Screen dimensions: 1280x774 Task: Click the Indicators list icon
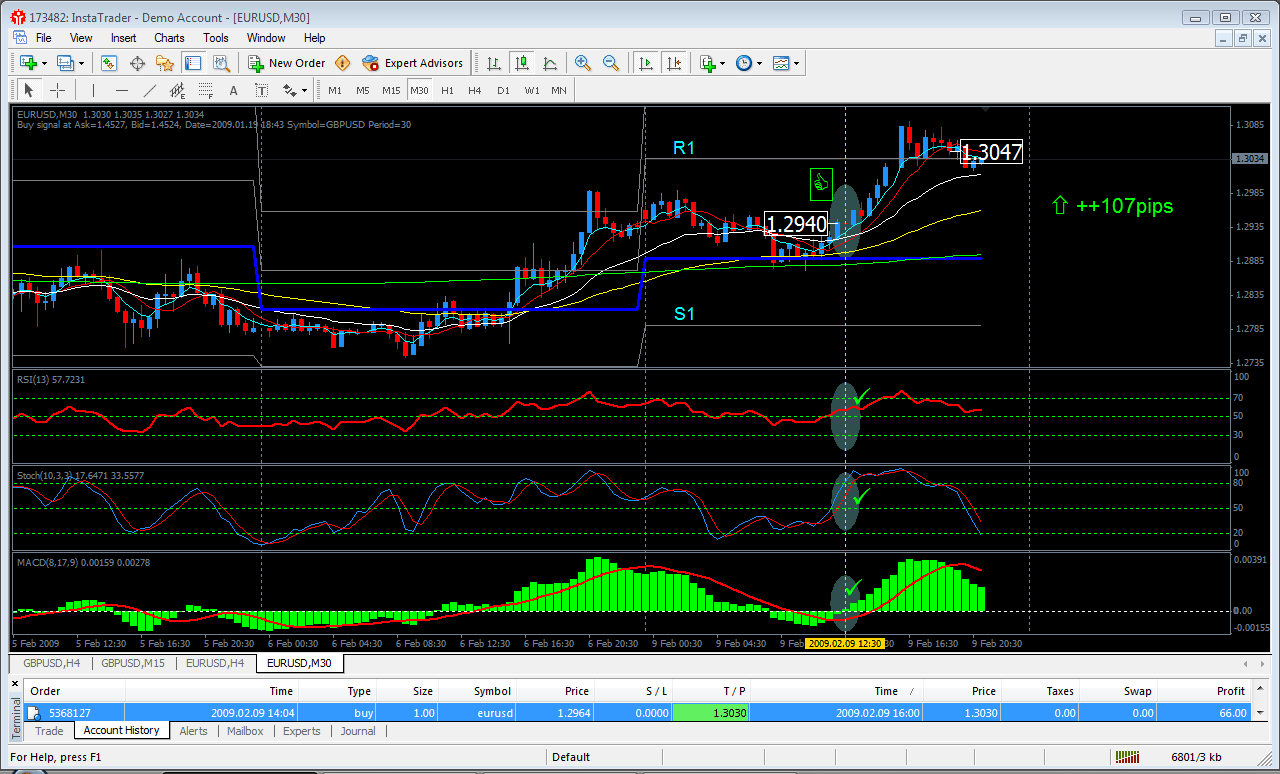tap(708, 63)
